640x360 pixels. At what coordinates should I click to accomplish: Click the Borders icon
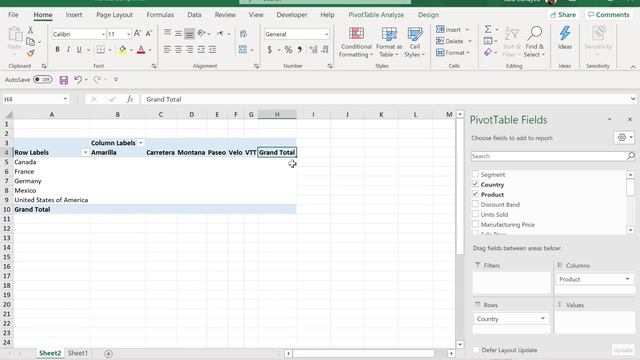(x=100, y=50)
